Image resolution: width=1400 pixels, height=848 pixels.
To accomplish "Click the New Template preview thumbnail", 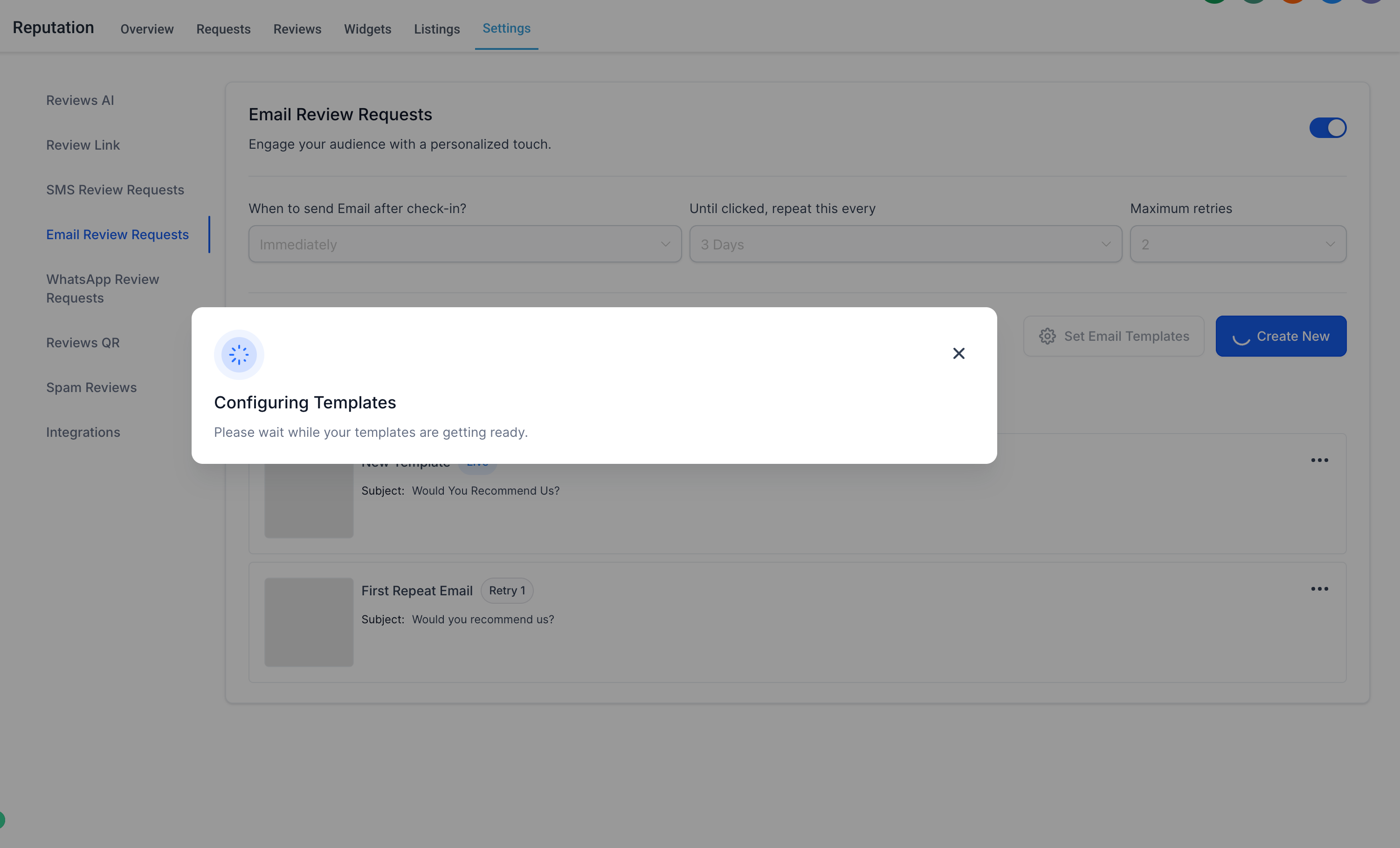I will (309, 500).
